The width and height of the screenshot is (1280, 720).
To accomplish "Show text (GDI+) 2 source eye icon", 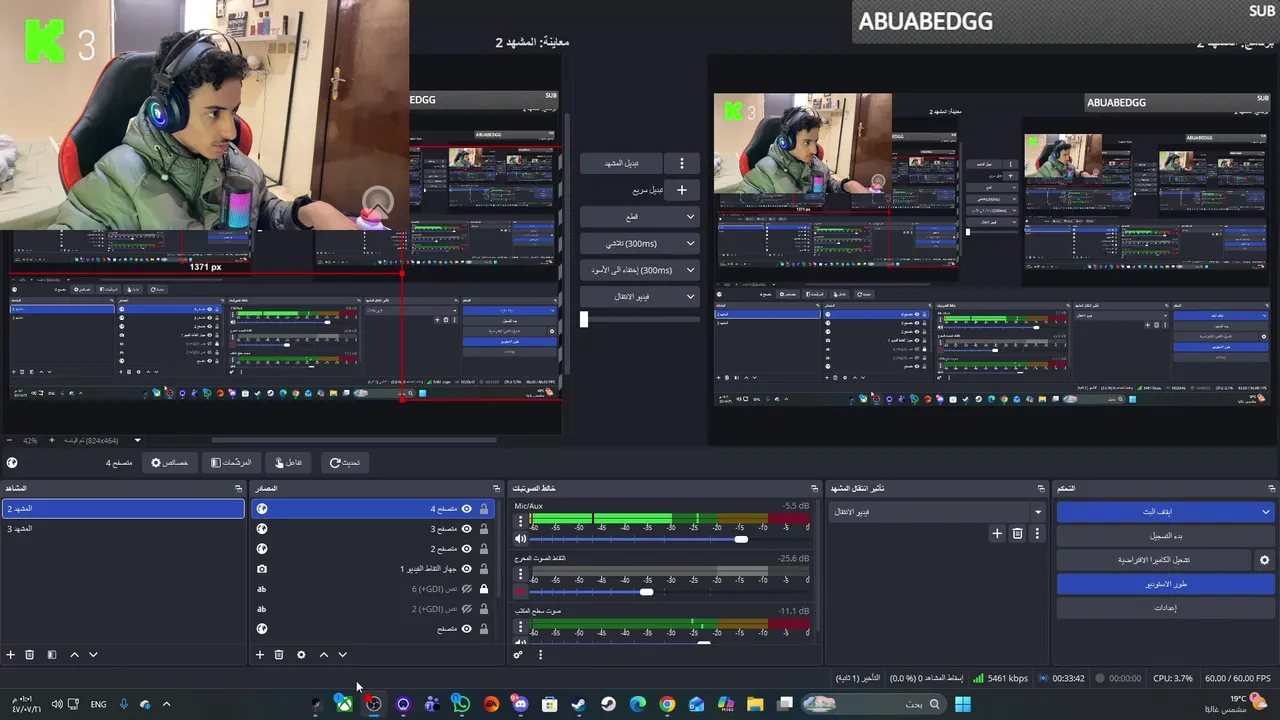I will 466,609.
